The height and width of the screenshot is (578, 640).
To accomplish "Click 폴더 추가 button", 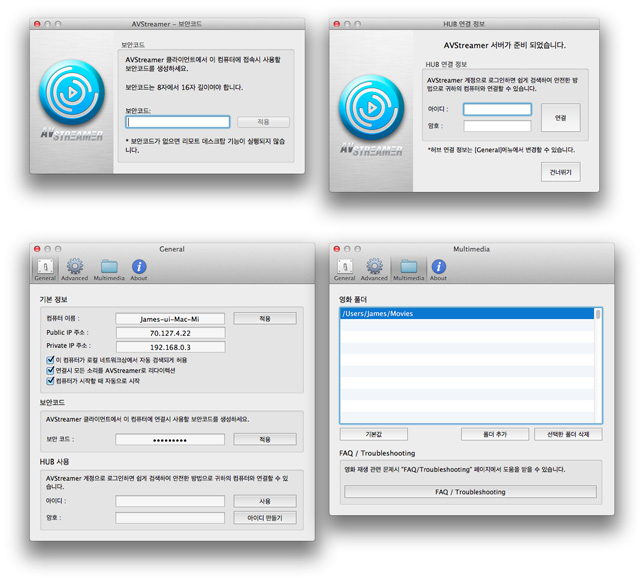I will click(495, 434).
